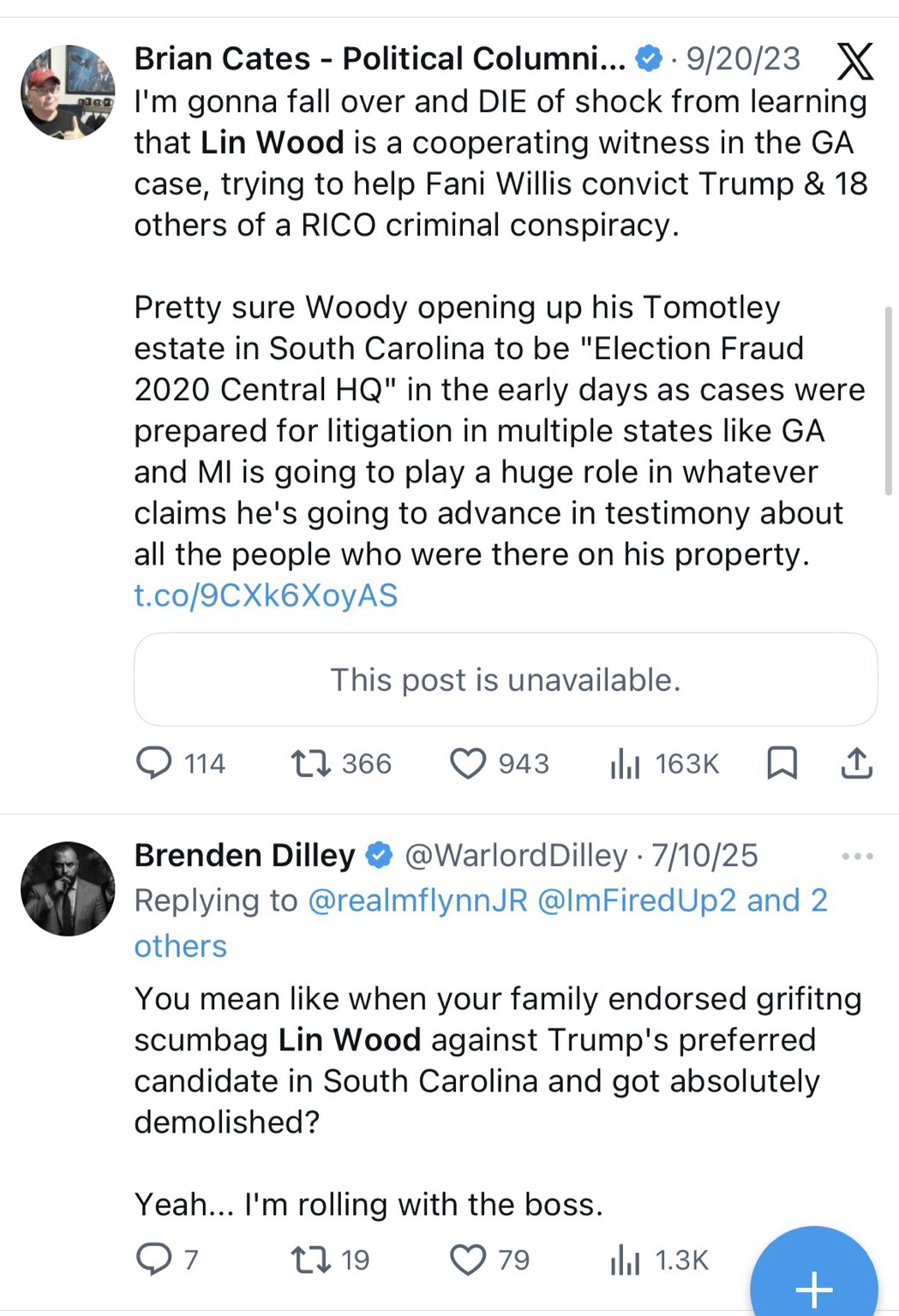The height and width of the screenshot is (1316, 899).
Task: Open Brenden Dilley's profile picture
Action: 68,888
